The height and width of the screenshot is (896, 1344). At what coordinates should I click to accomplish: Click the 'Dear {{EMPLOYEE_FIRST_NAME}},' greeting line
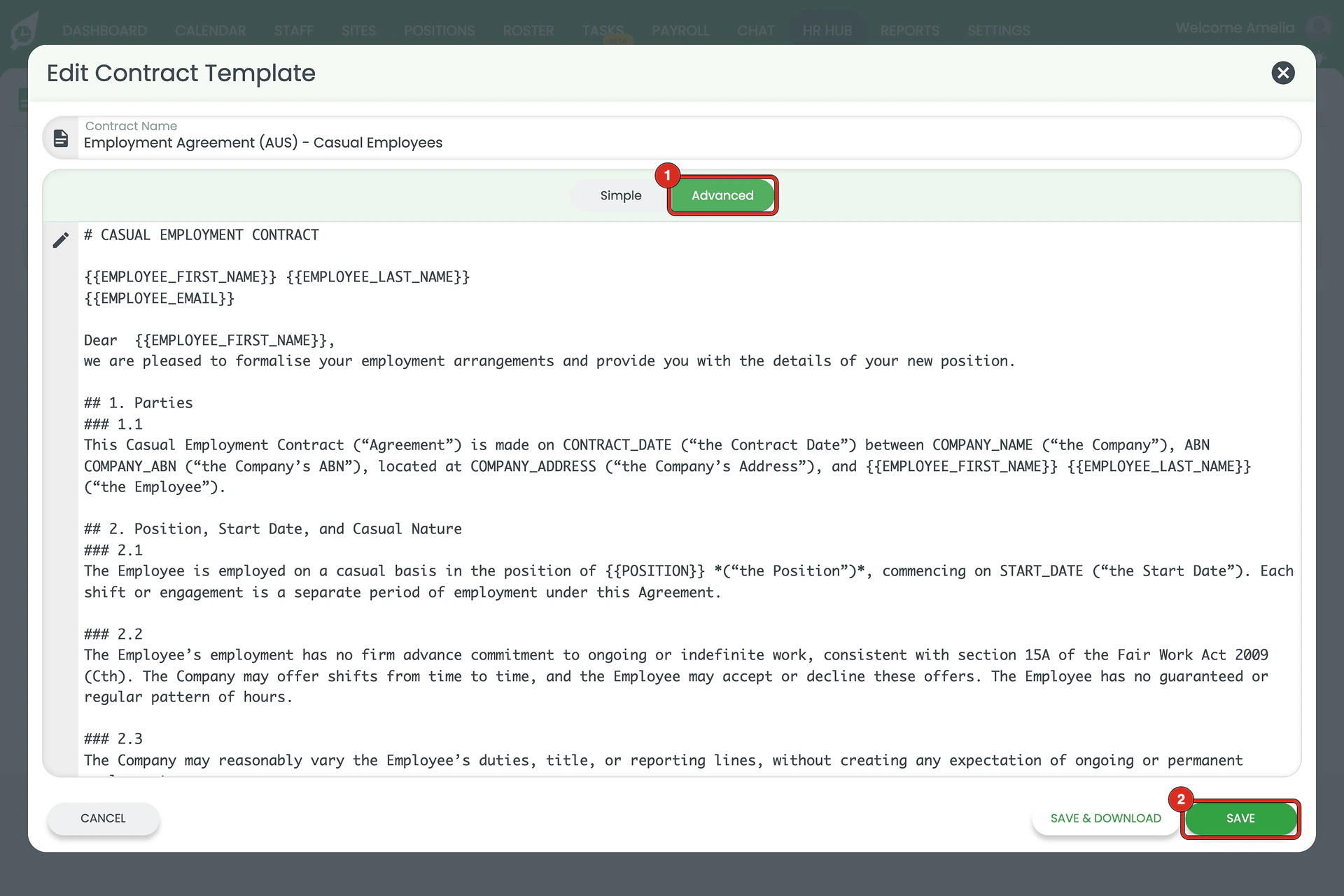tap(209, 341)
